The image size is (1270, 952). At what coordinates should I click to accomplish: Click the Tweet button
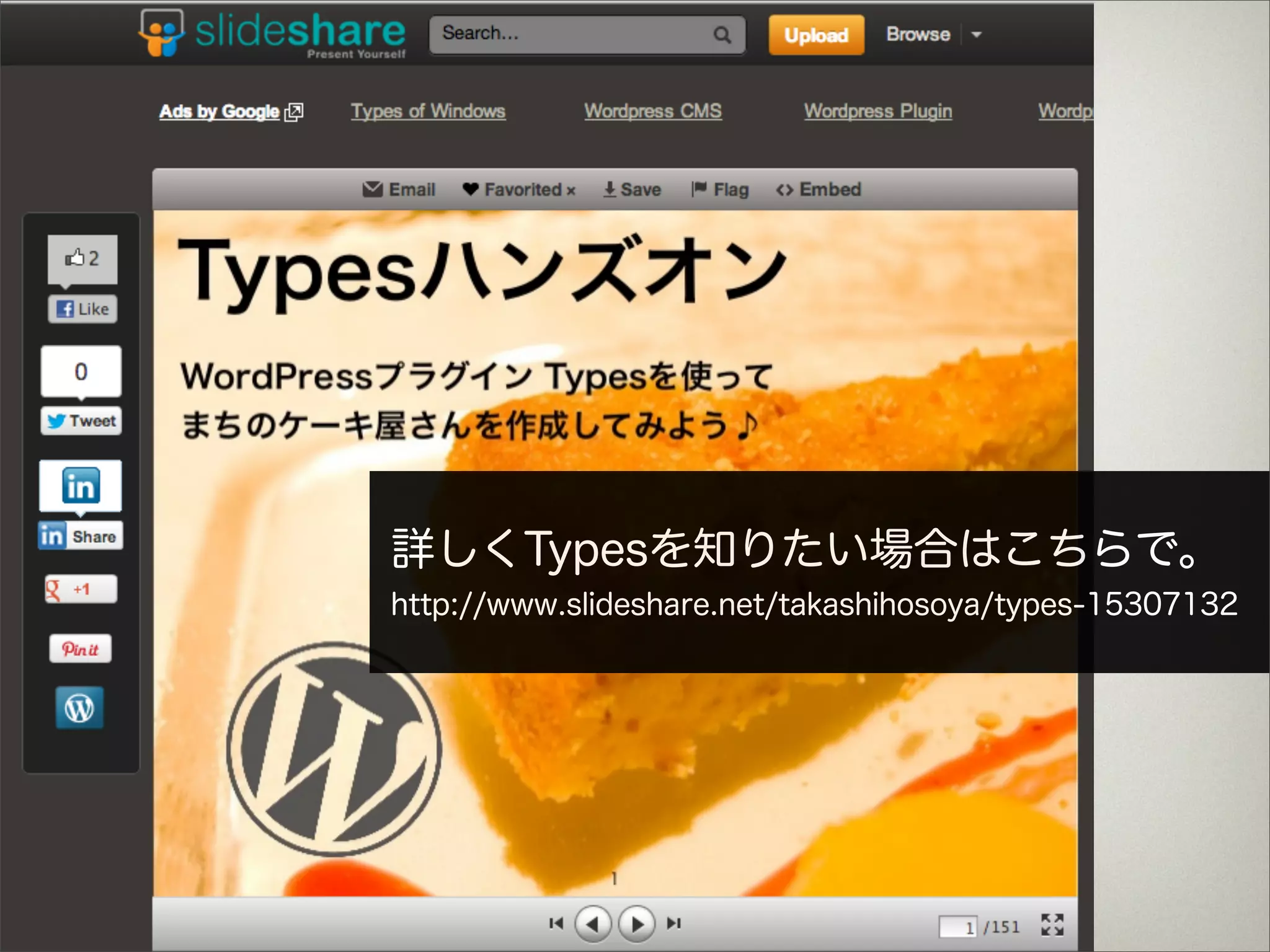[x=81, y=421]
